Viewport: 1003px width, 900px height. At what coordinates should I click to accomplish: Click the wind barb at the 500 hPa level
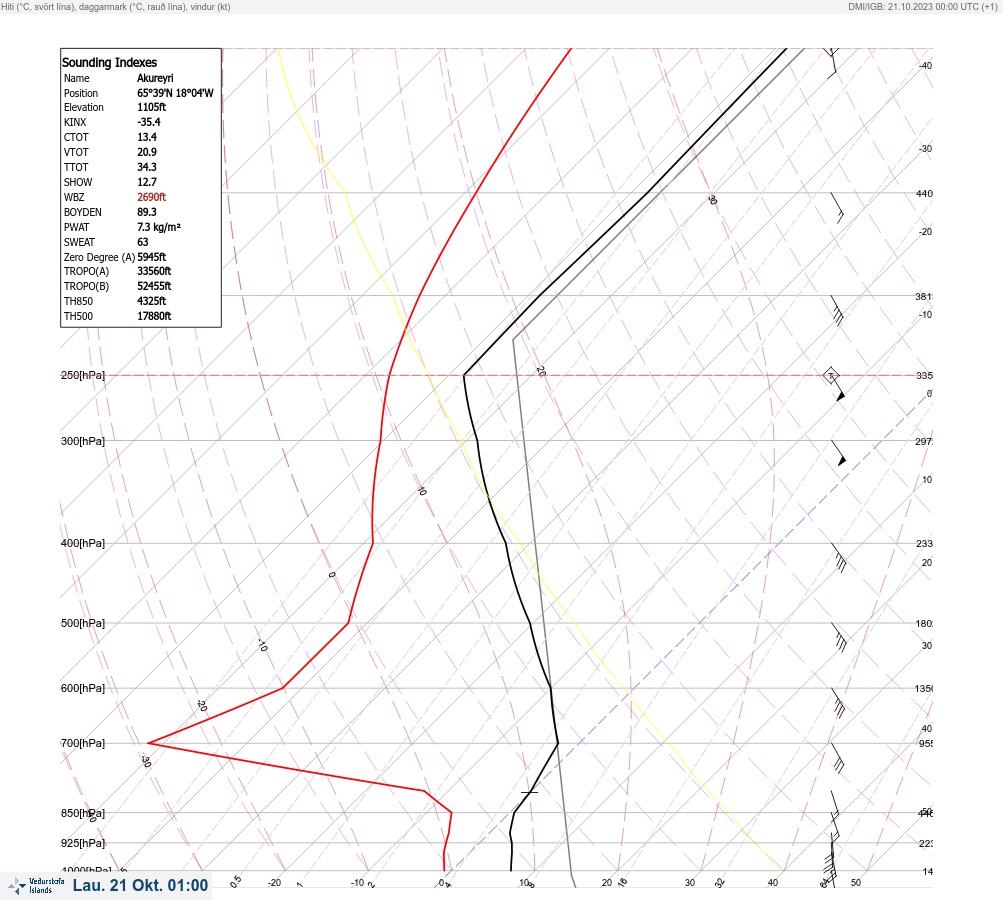pos(839,638)
